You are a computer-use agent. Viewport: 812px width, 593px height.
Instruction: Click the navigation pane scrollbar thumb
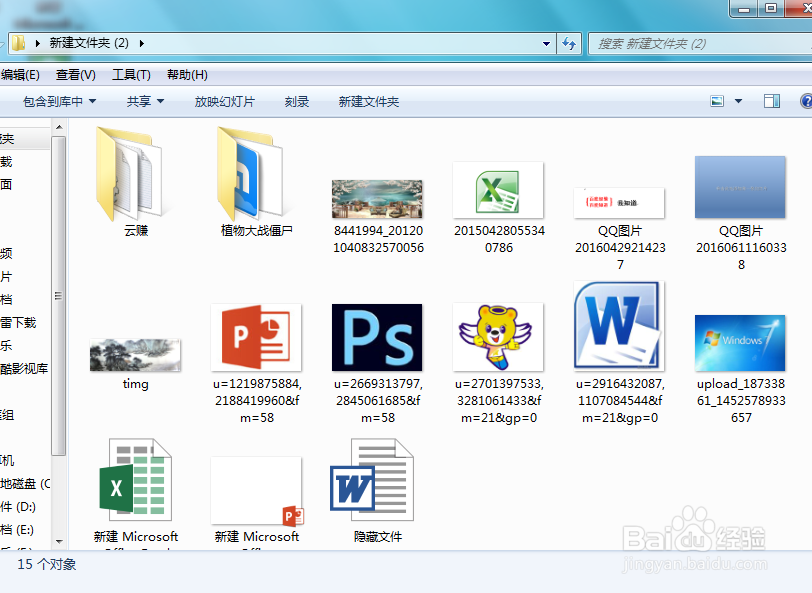point(59,296)
